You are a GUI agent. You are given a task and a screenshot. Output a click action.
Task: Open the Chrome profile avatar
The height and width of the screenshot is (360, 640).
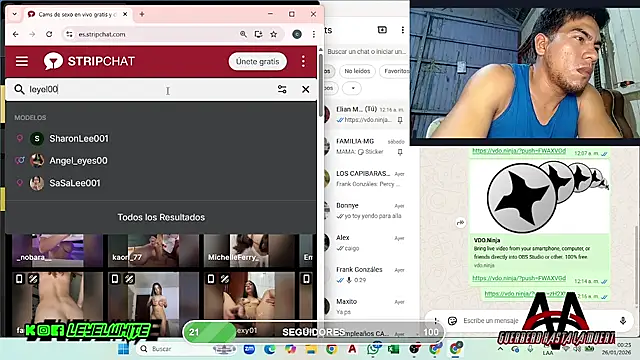[297, 34]
